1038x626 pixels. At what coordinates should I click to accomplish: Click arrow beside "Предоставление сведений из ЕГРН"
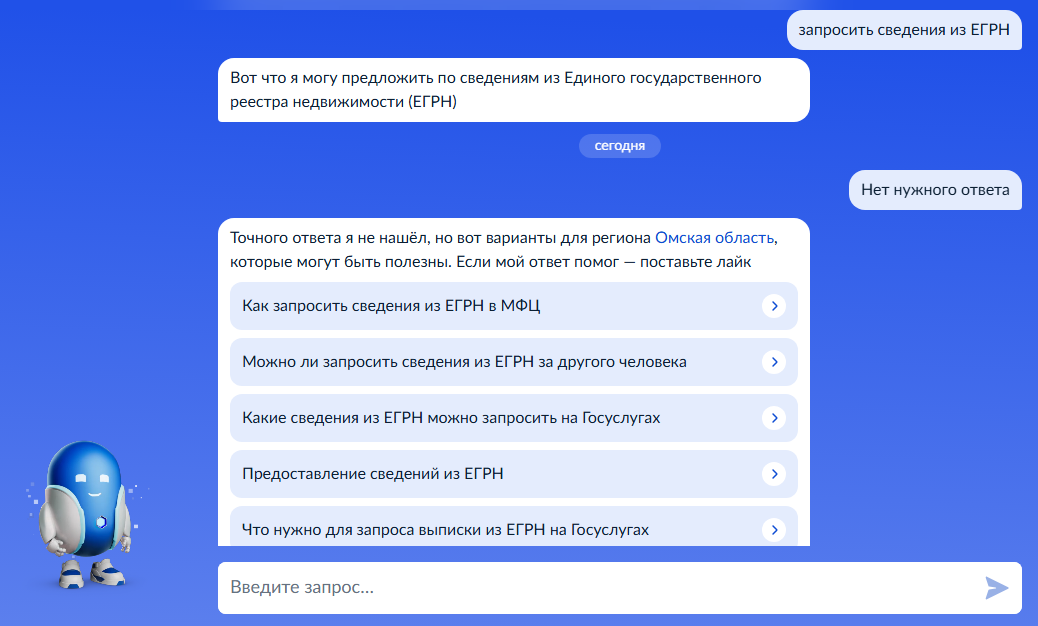tap(774, 474)
